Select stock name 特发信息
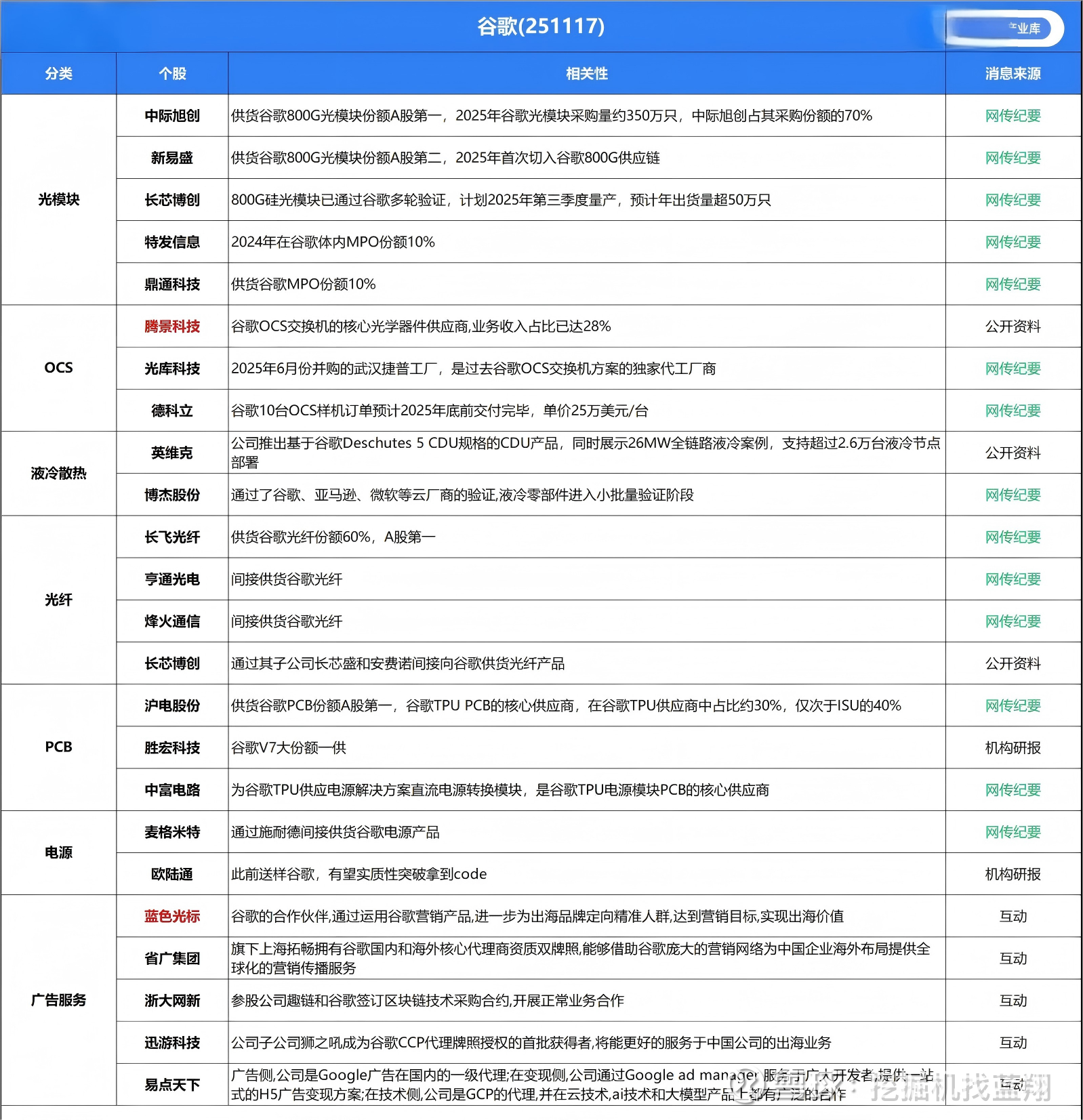Viewport: 1083px width, 1120px height. 172,242
